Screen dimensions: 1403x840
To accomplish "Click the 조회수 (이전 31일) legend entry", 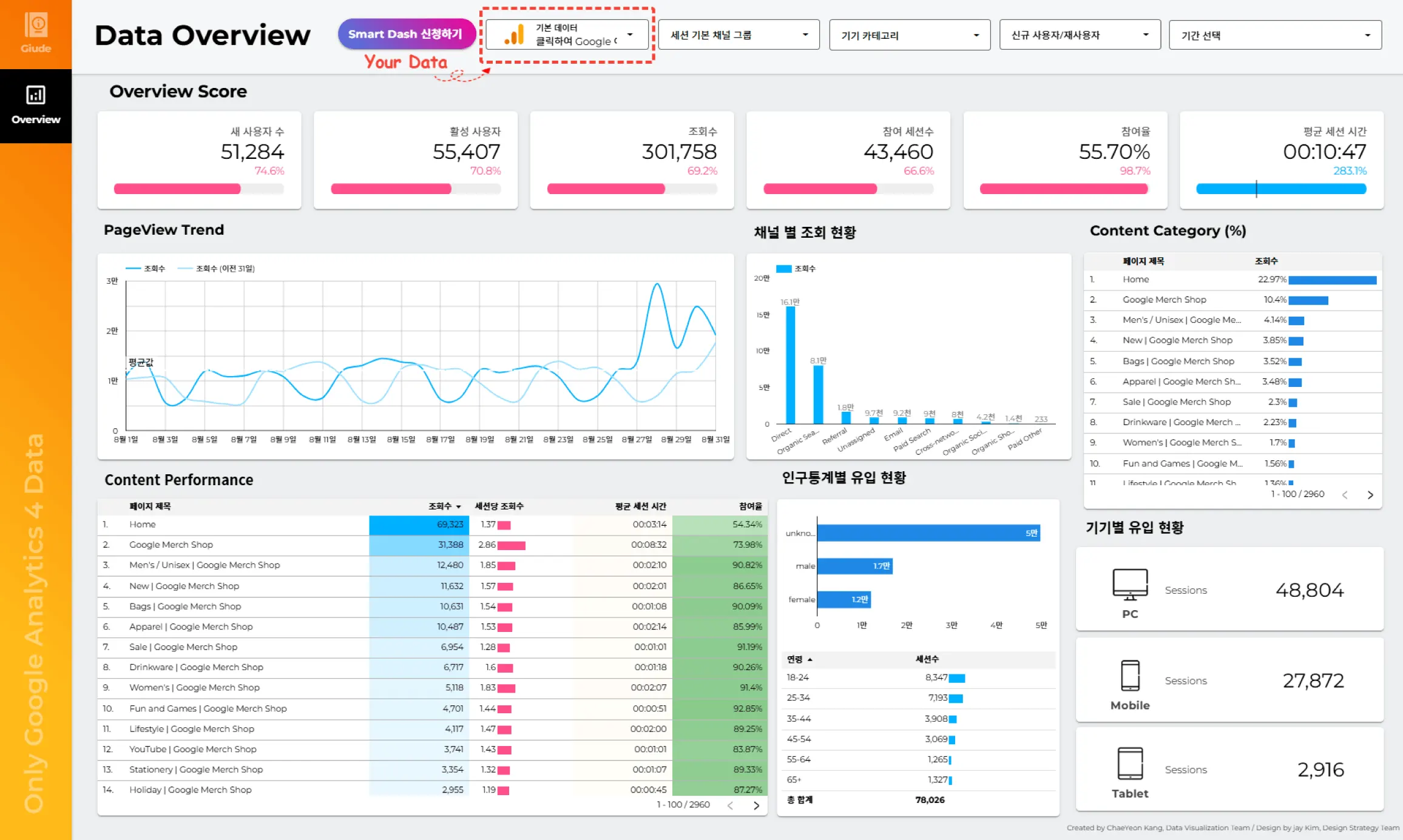I will (x=216, y=268).
